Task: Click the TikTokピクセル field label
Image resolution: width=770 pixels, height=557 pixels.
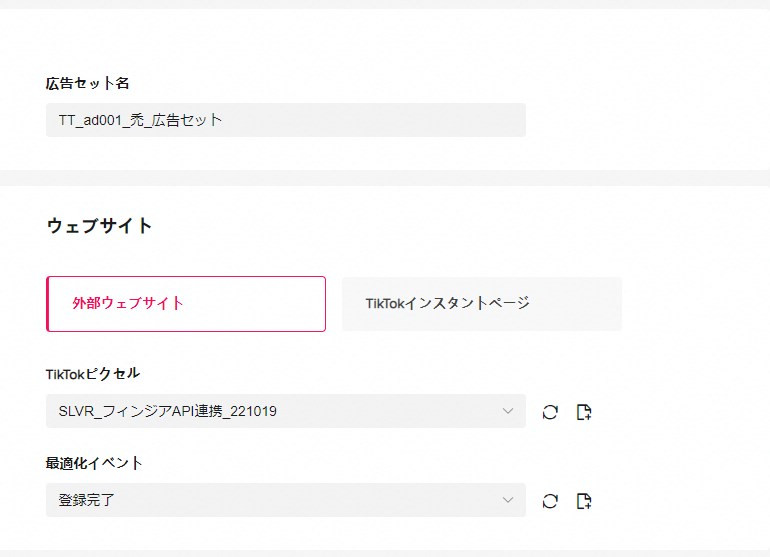Action: [93, 373]
